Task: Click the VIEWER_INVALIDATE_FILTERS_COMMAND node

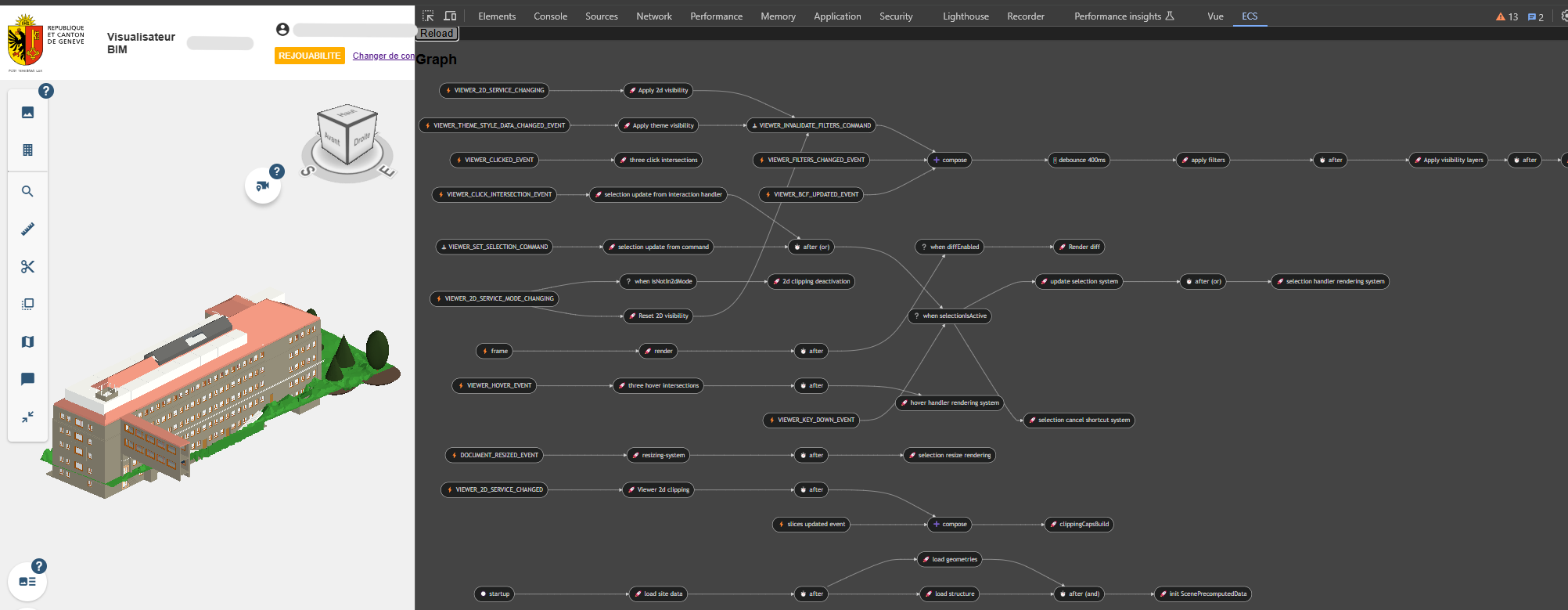Action: [811, 125]
